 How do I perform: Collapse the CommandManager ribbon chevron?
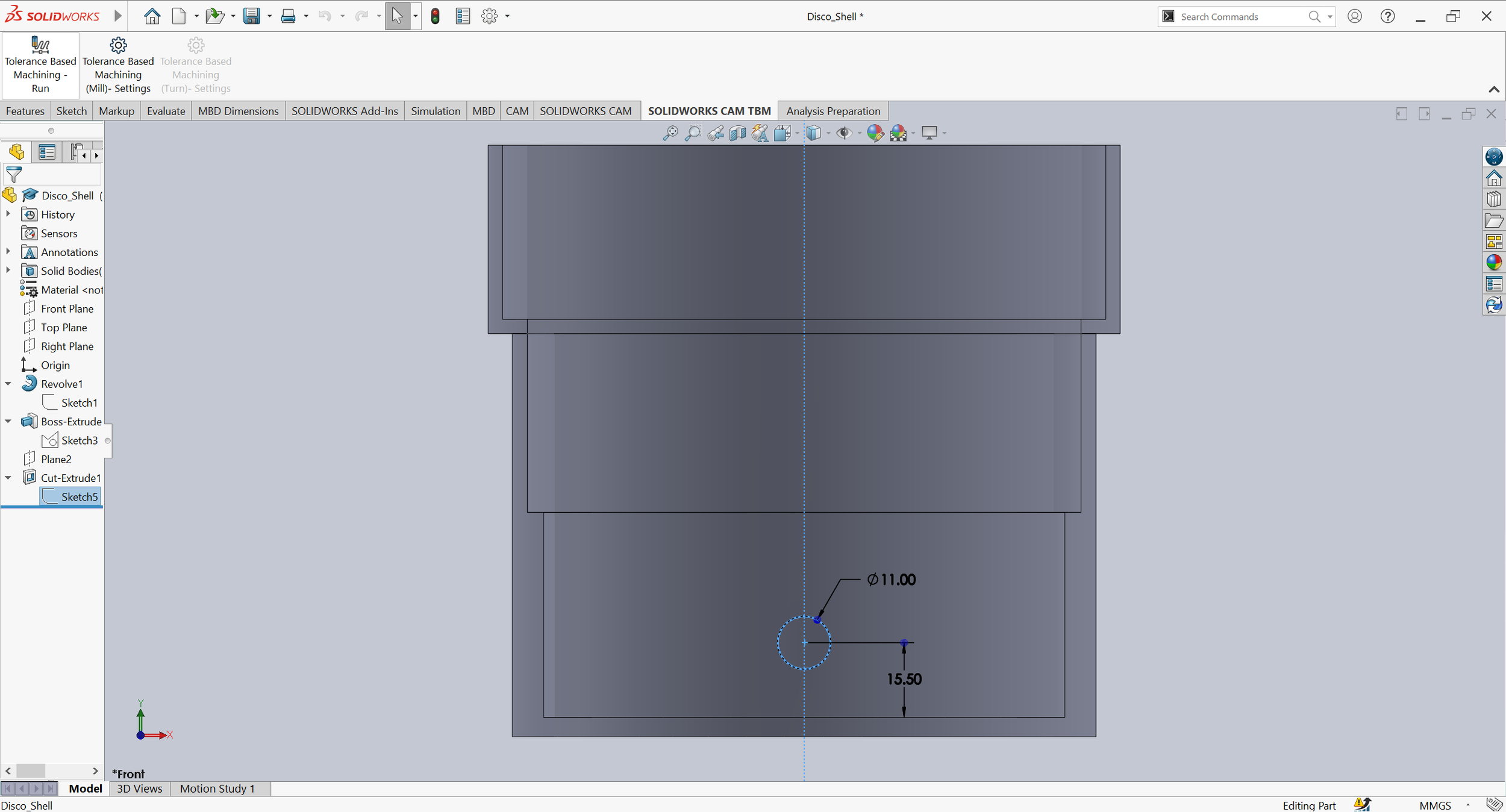1494,90
